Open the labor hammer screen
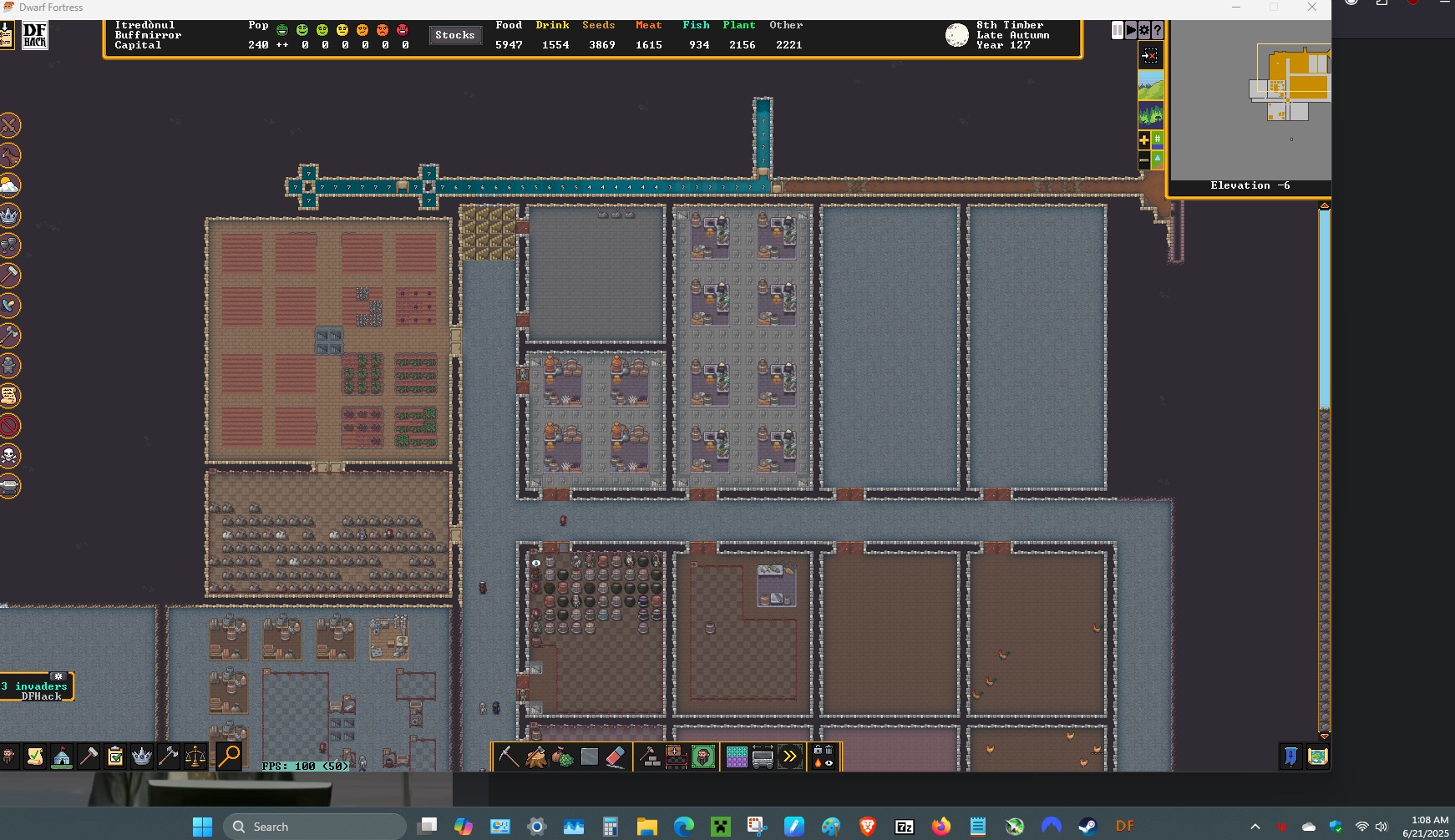Viewport: 1455px width, 840px height. pyautogui.click(x=89, y=757)
